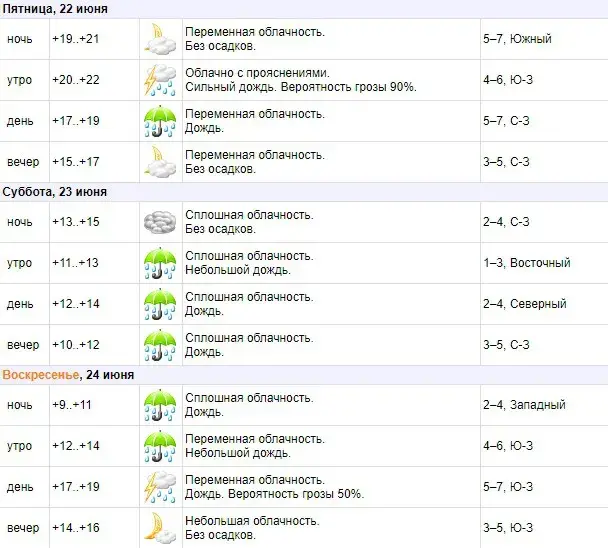Image resolution: width=608 pixels, height=548 pixels.
Task: Click temperature '+15..+17' on Friday evening
Action: (76, 162)
